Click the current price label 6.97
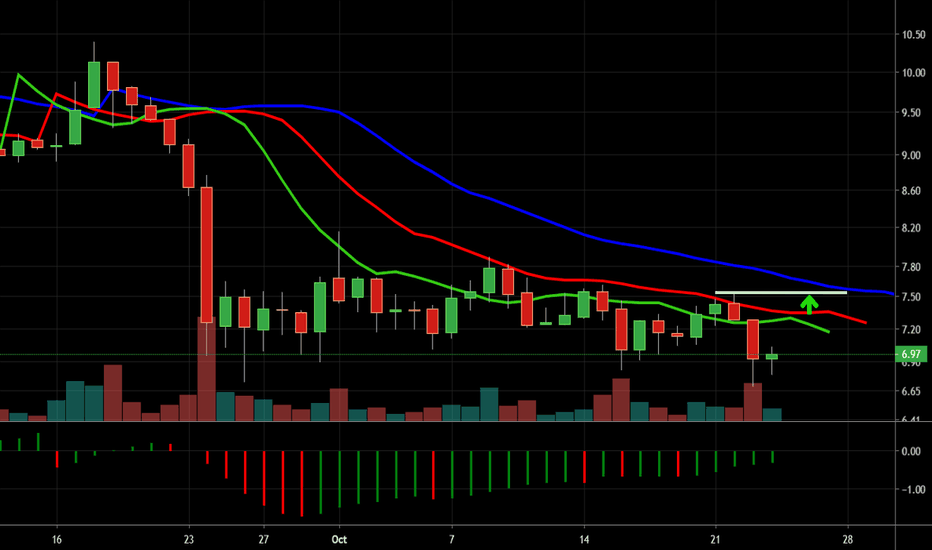 click(x=911, y=354)
